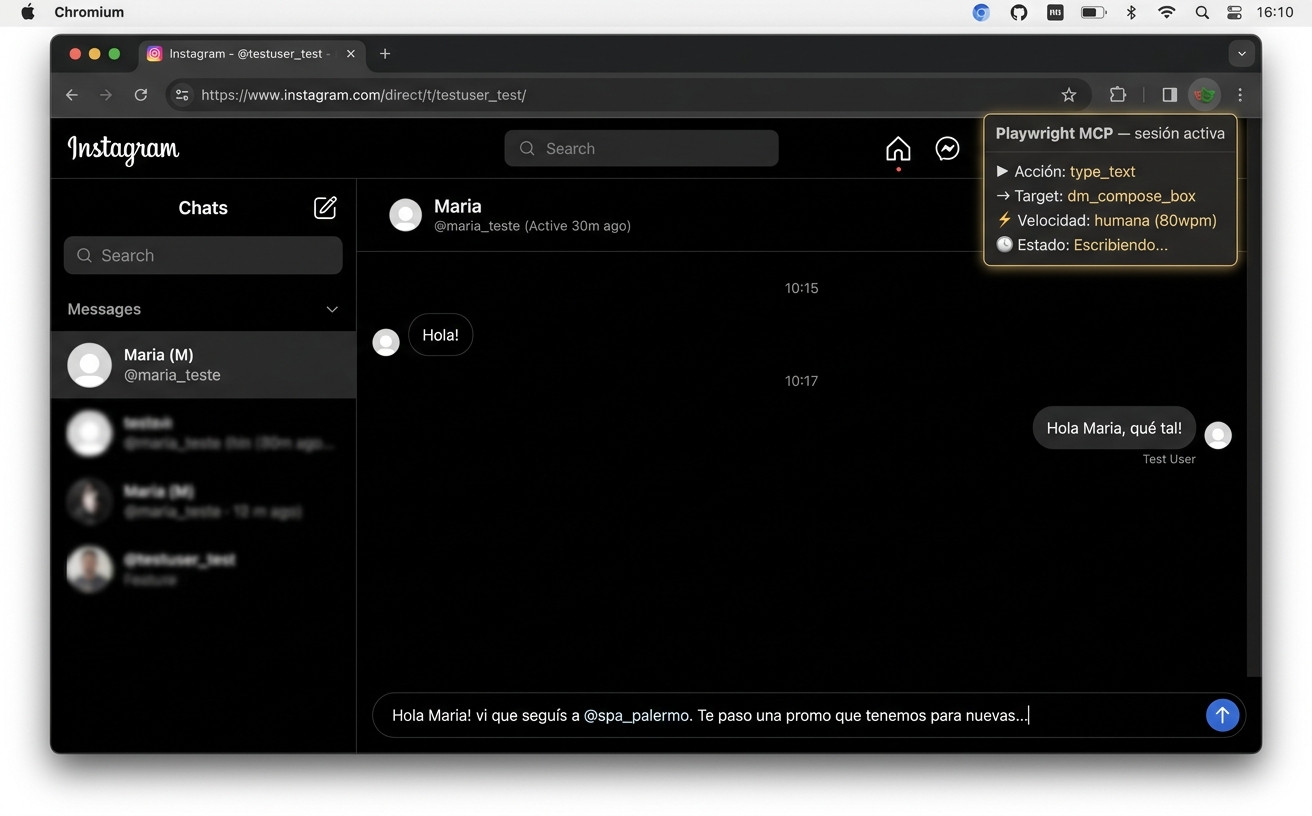Click the "Playwright MCP — sesión activa" popup title
Screen dimensions: 1312x816
[x=1110, y=133]
